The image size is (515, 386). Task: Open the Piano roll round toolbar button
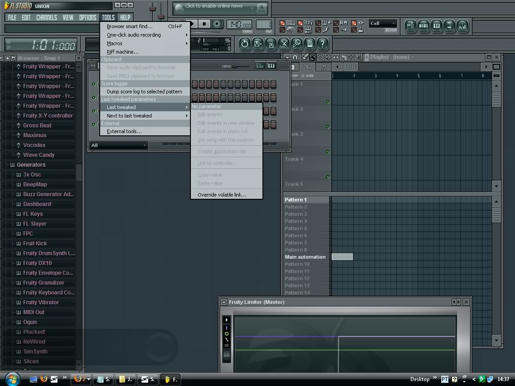[436, 26]
